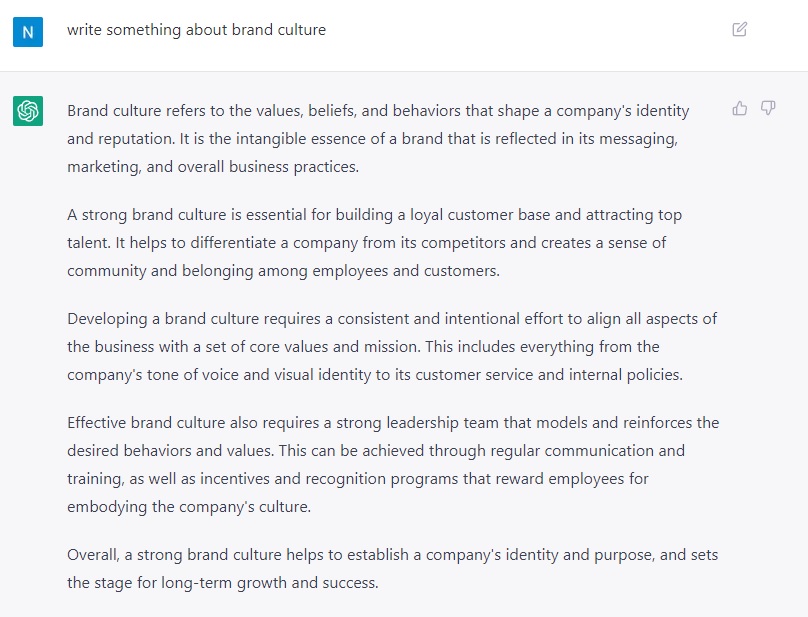Click the edit message pencil icon
The height and width of the screenshot is (617, 808).
tap(739, 29)
